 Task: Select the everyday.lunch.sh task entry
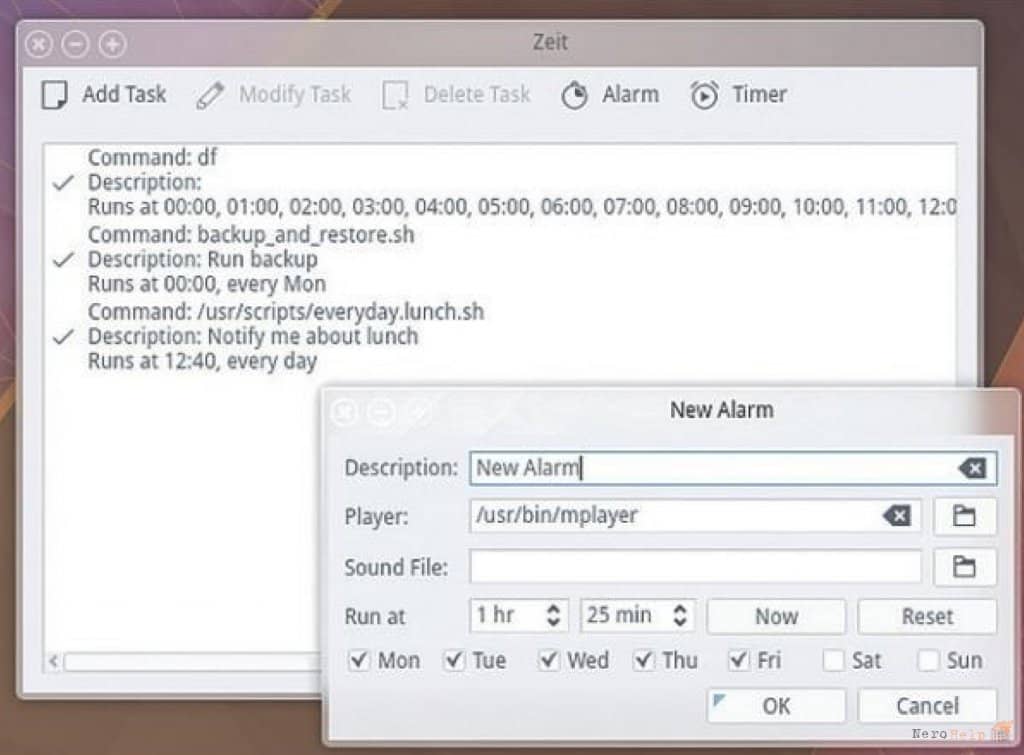[x=286, y=336]
